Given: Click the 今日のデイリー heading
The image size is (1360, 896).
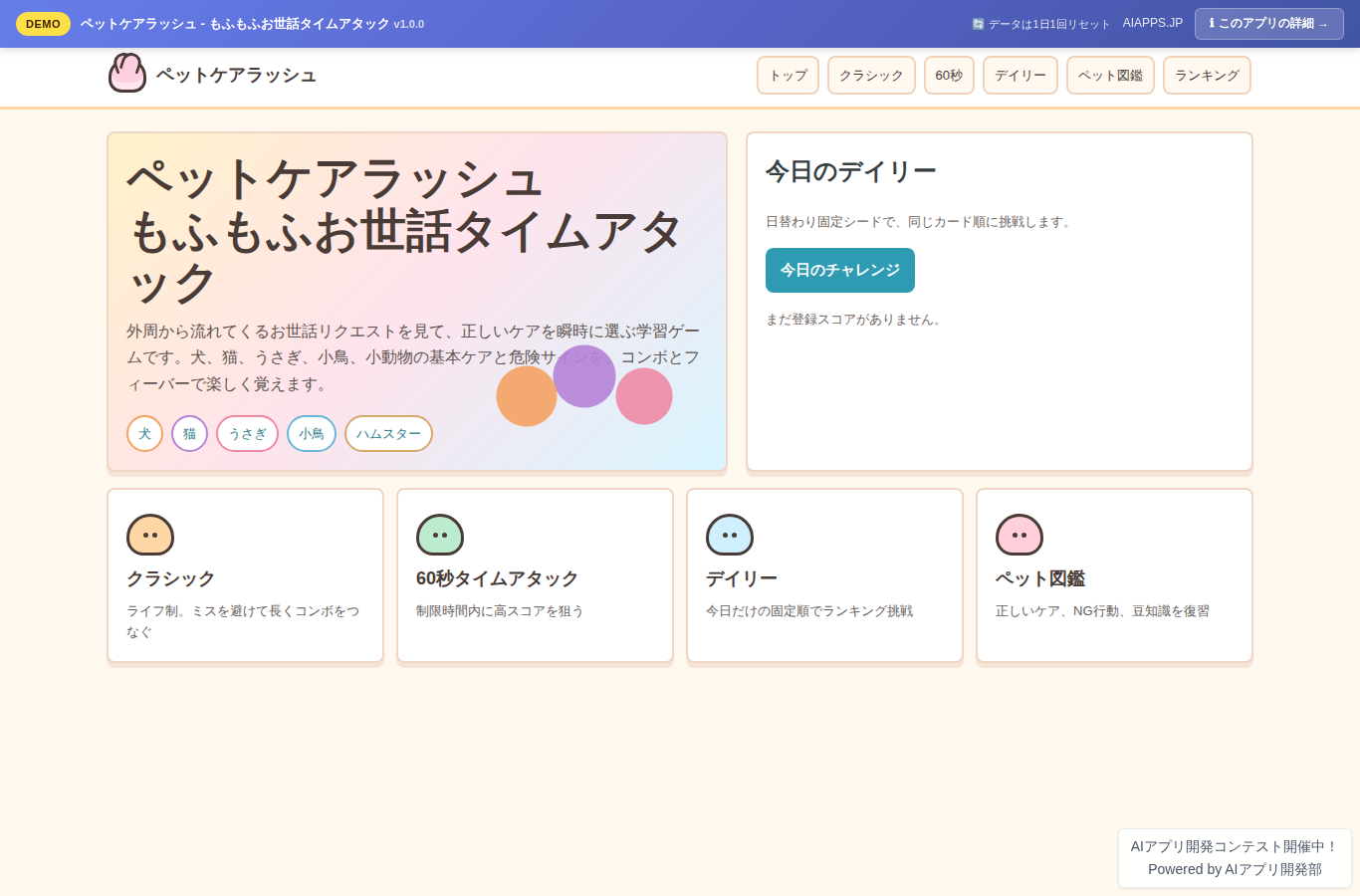Looking at the screenshot, I should click(x=851, y=171).
